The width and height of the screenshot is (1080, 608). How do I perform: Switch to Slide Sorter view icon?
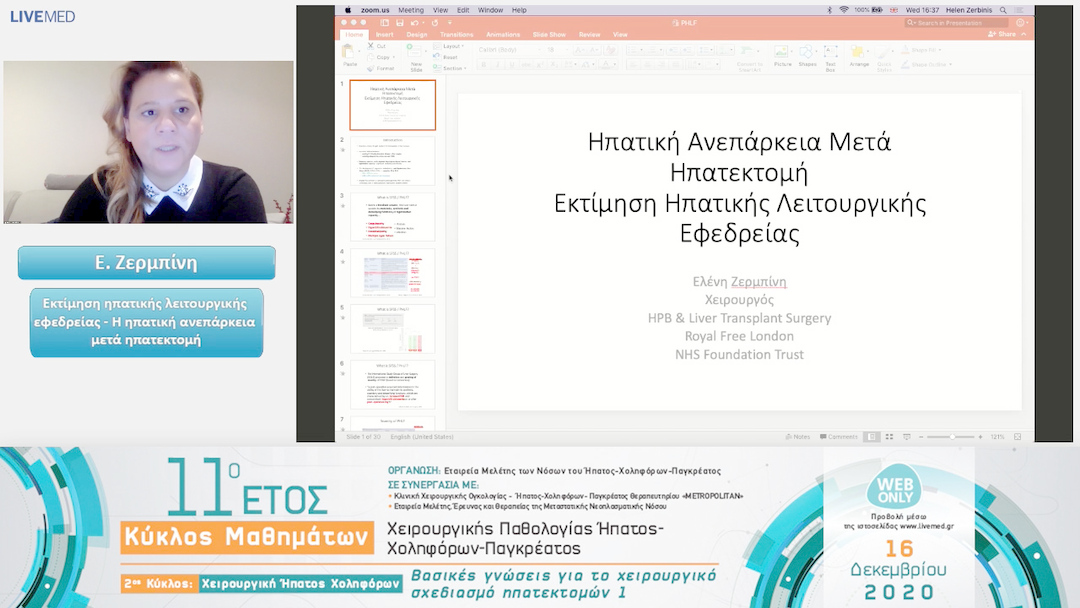click(x=889, y=437)
